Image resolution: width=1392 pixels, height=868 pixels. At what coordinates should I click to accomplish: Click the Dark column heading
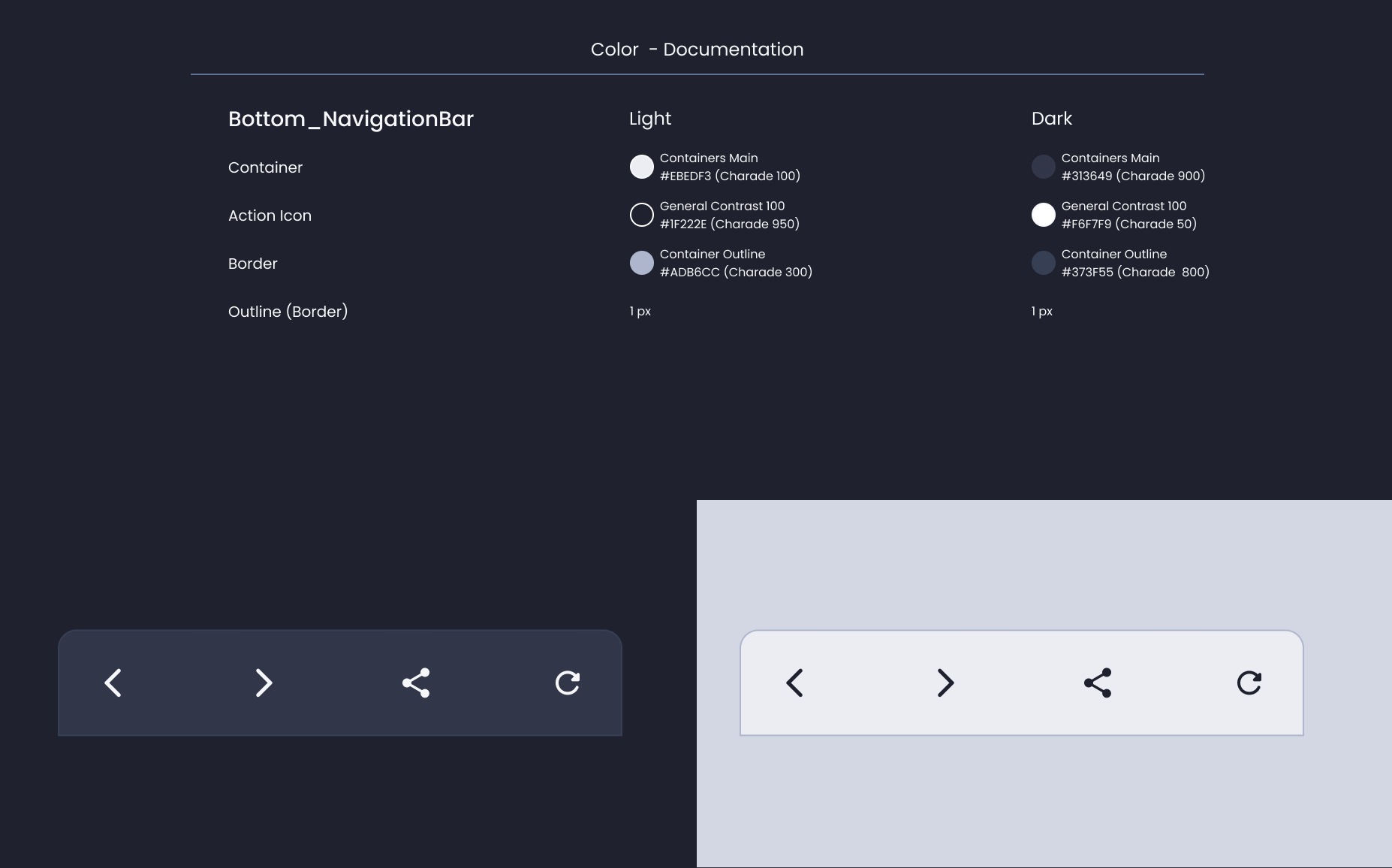[1052, 119]
